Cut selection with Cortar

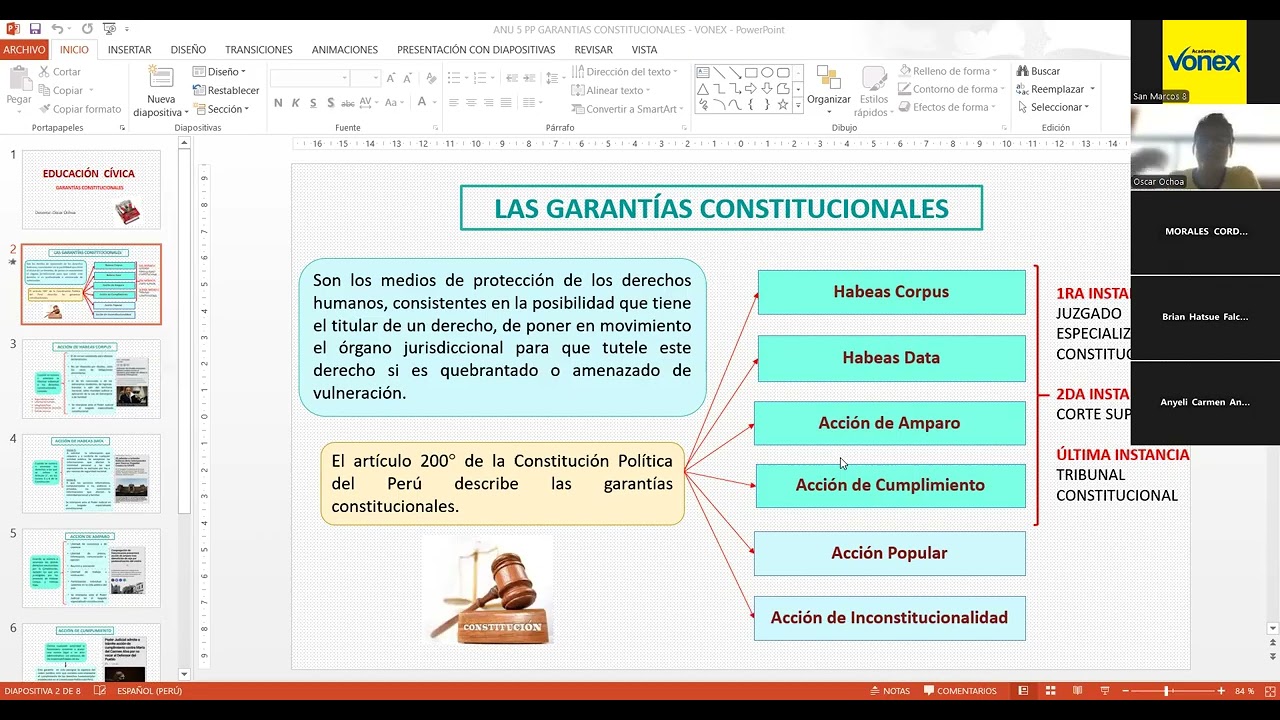pyautogui.click(x=59, y=72)
